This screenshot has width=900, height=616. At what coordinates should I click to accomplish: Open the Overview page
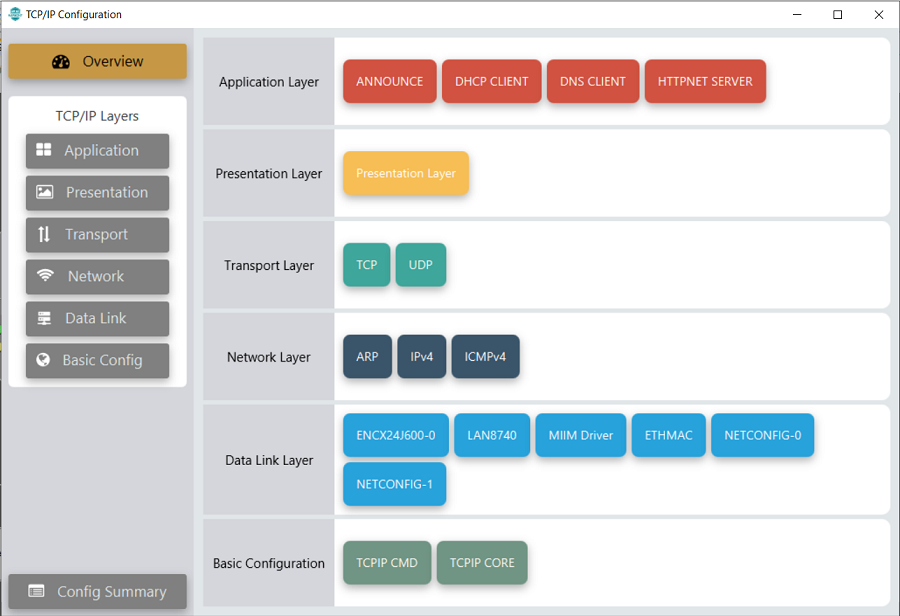click(x=98, y=61)
